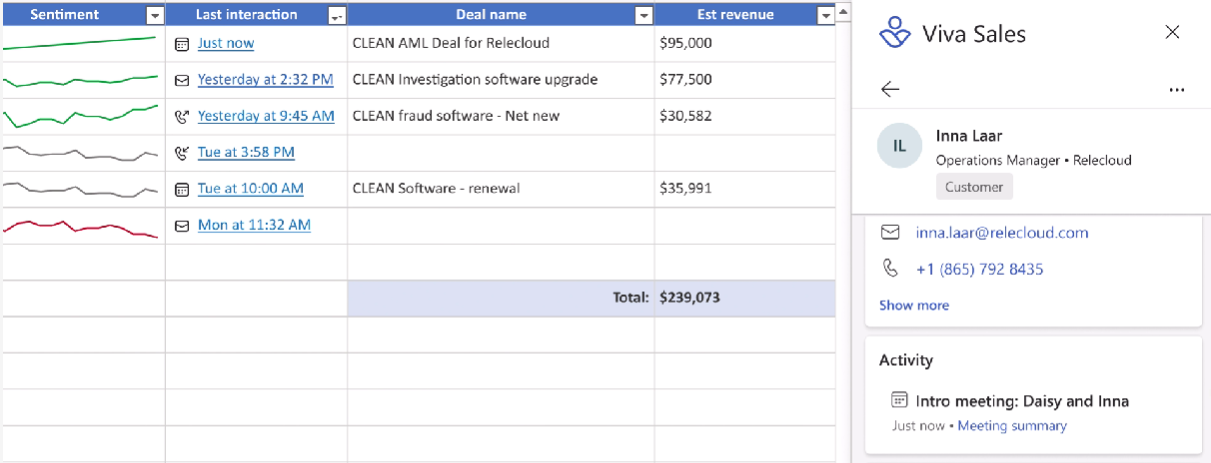Click the email envelope icon beside inna.laar@relecloud.com

[890, 232]
